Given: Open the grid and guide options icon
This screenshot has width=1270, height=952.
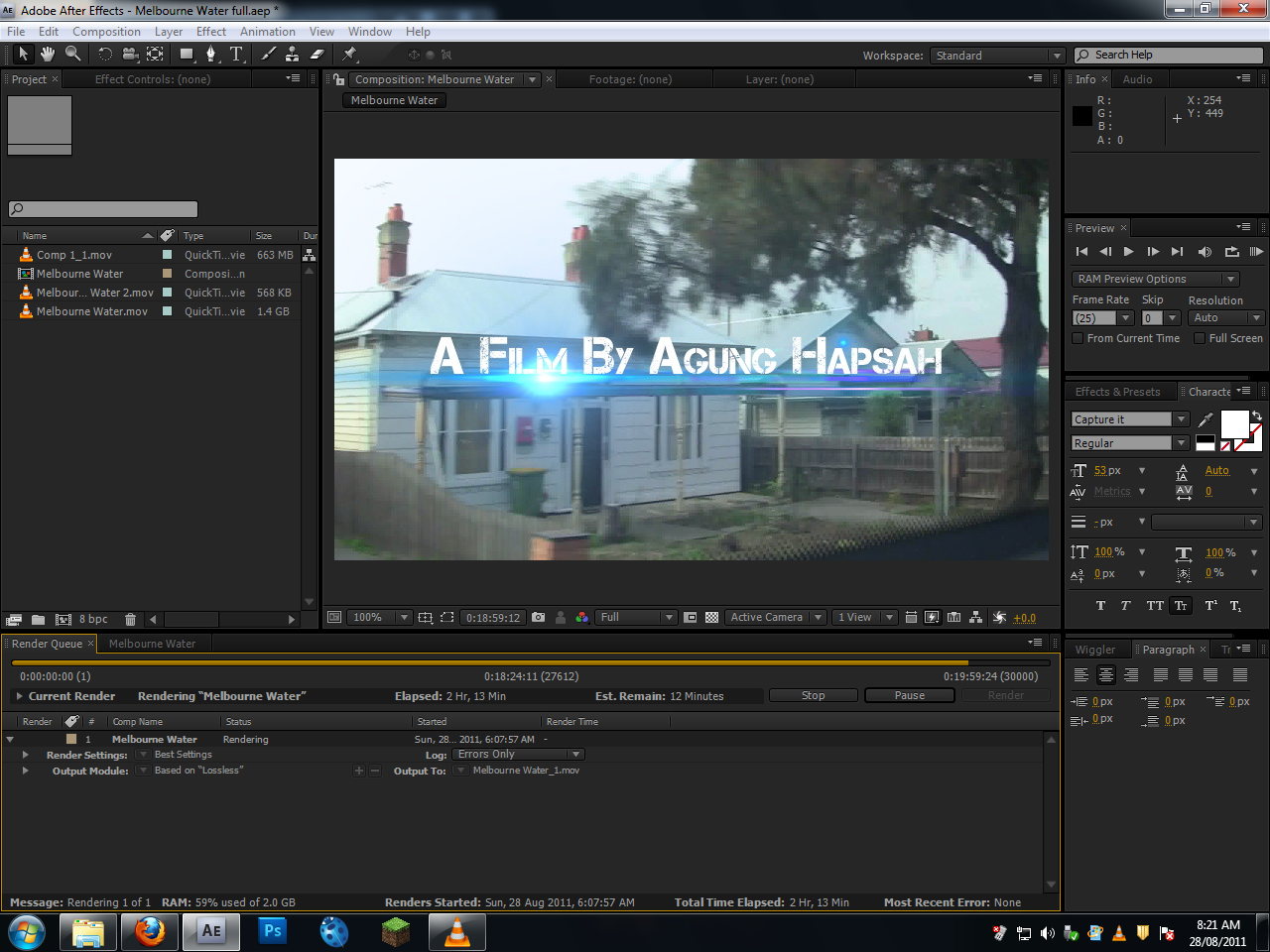Looking at the screenshot, I should (x=426, y=617).
